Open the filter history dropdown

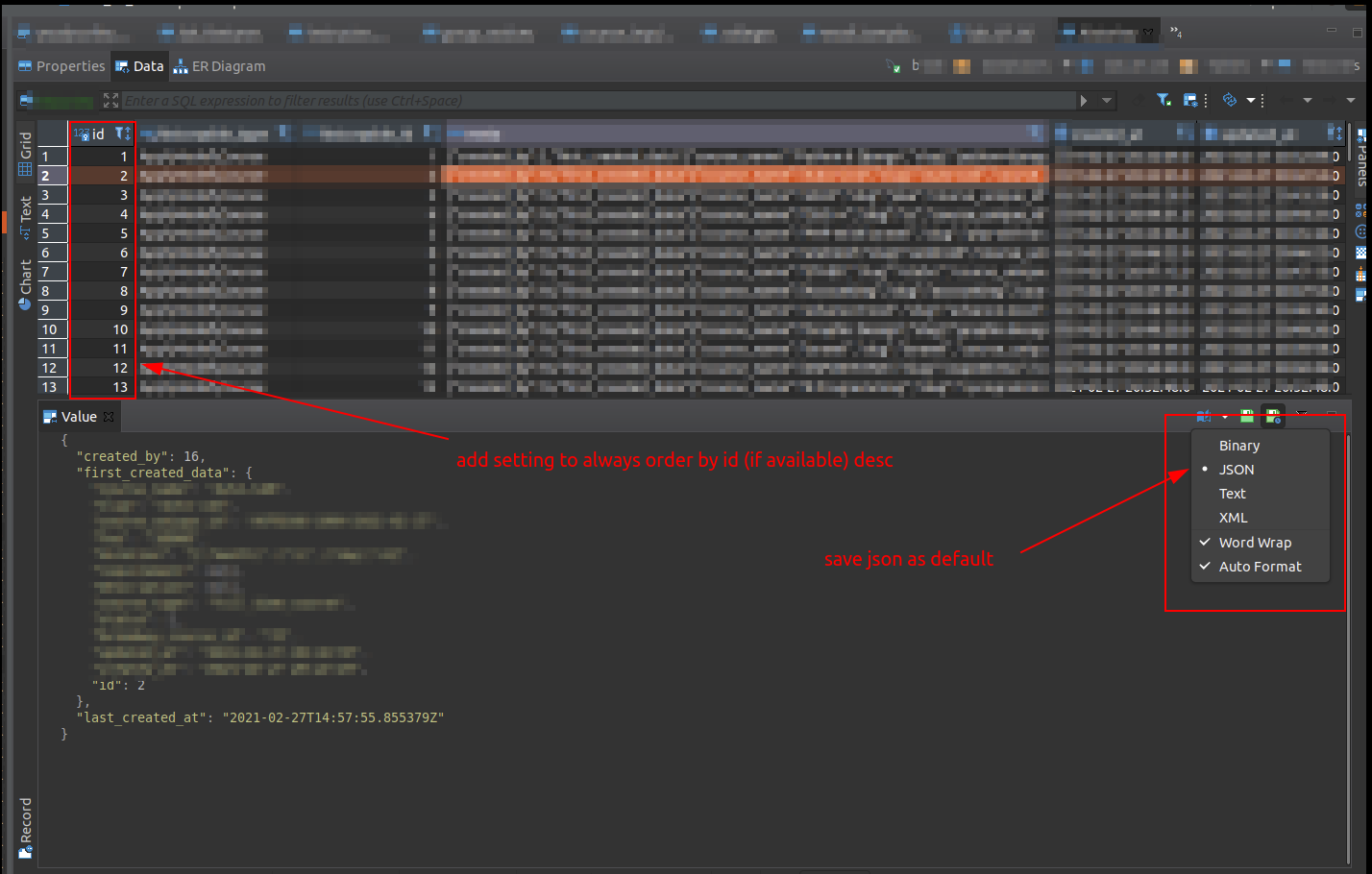[x=1107, y=100]
